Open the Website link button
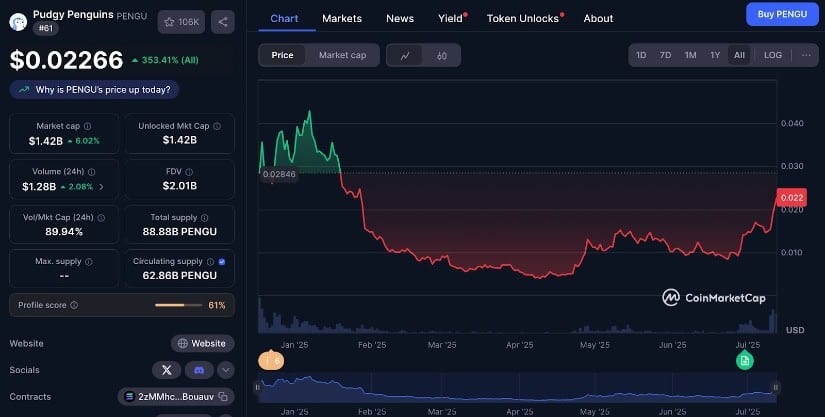Image resolution: width=825 pixels, height=417 pixels. (202, 343)
